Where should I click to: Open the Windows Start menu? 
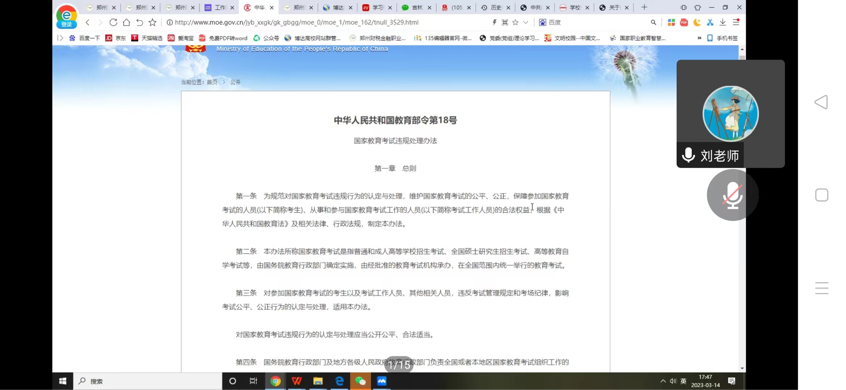(x=63, y=381)
